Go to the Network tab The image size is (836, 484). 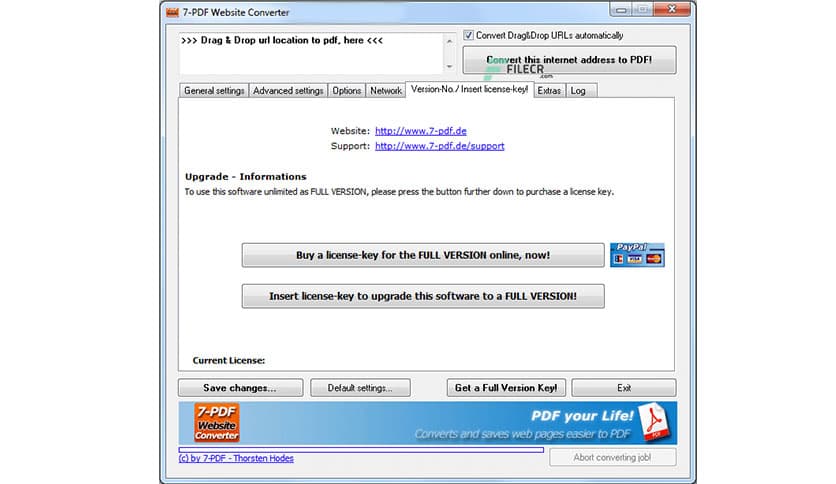(386, 91)
